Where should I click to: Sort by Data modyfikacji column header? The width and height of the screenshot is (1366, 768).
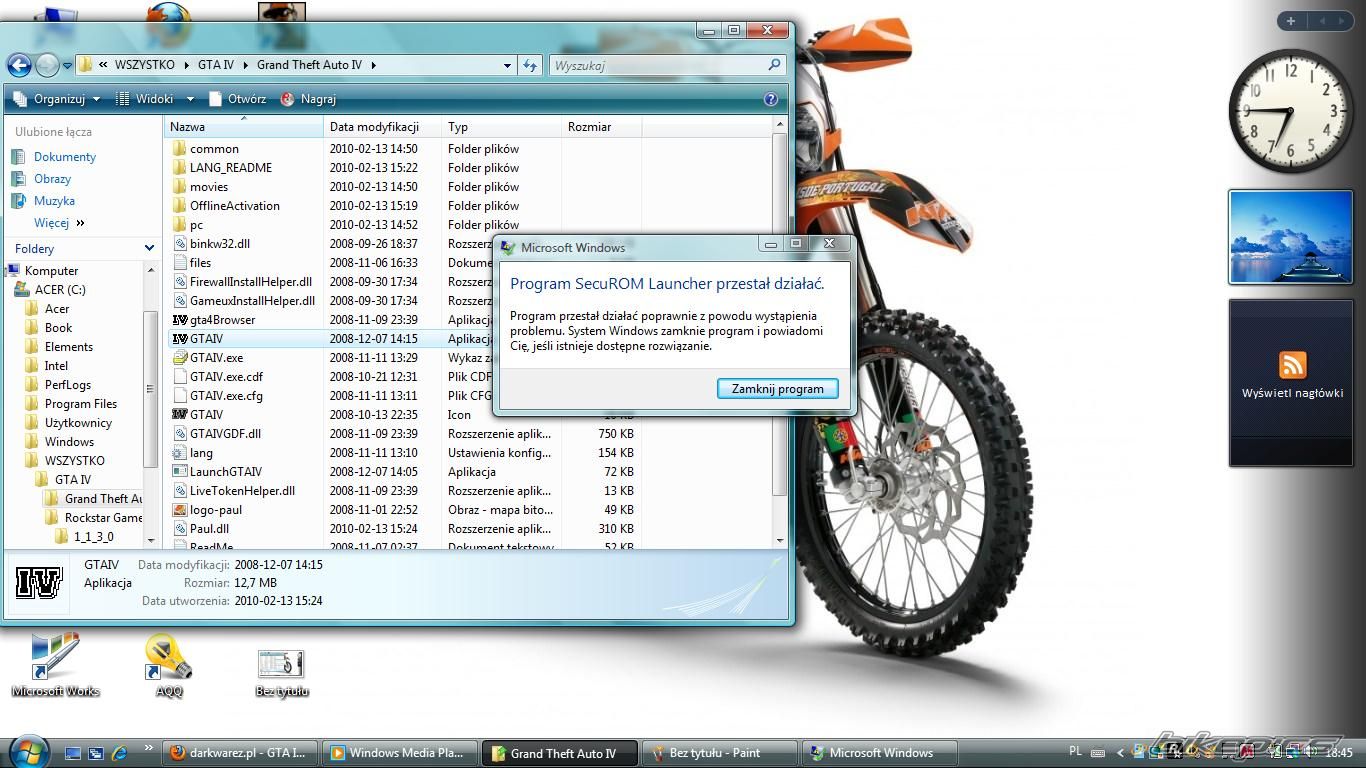[x=383, y=127]
